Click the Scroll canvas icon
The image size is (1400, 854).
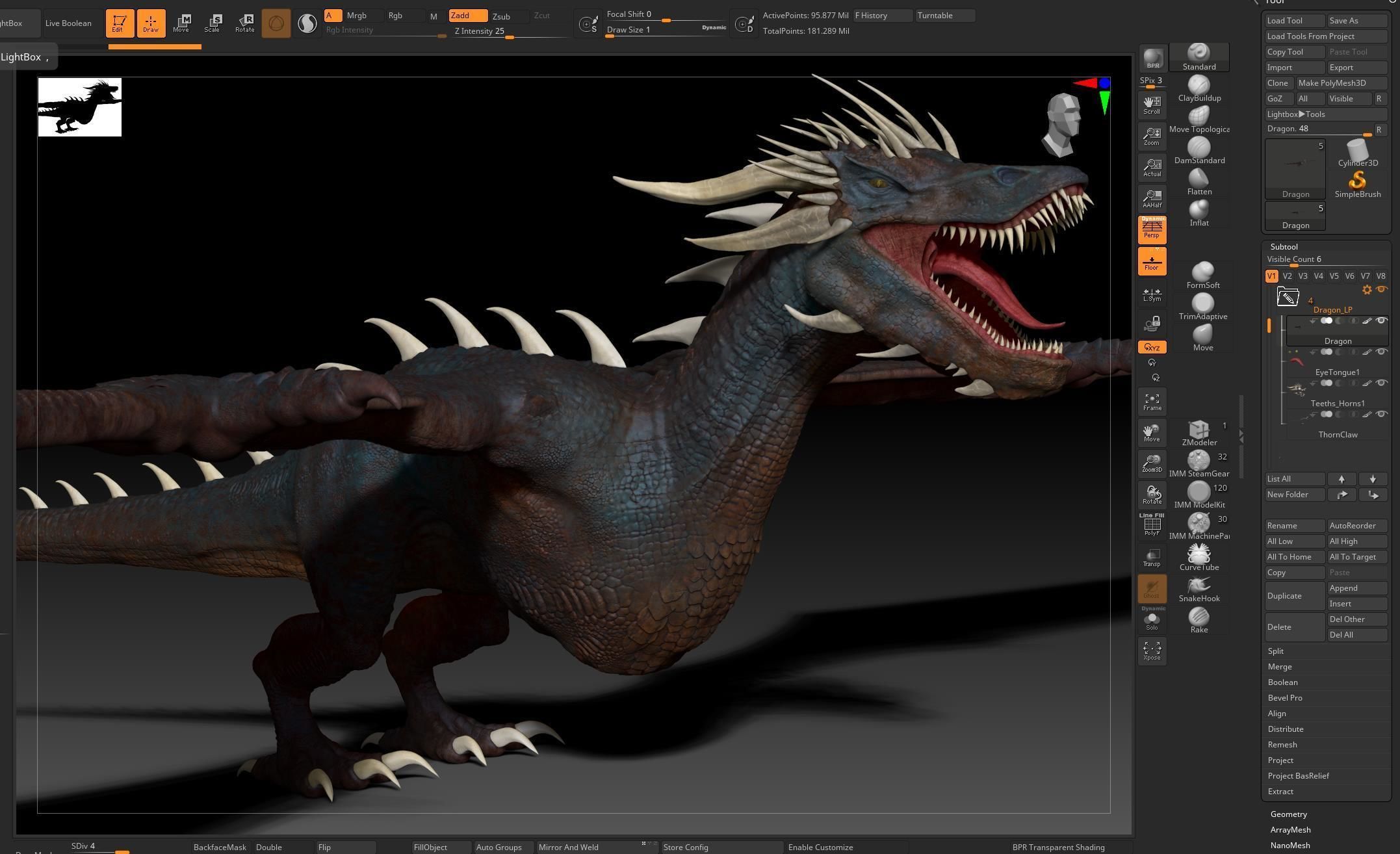[1152, 105]
